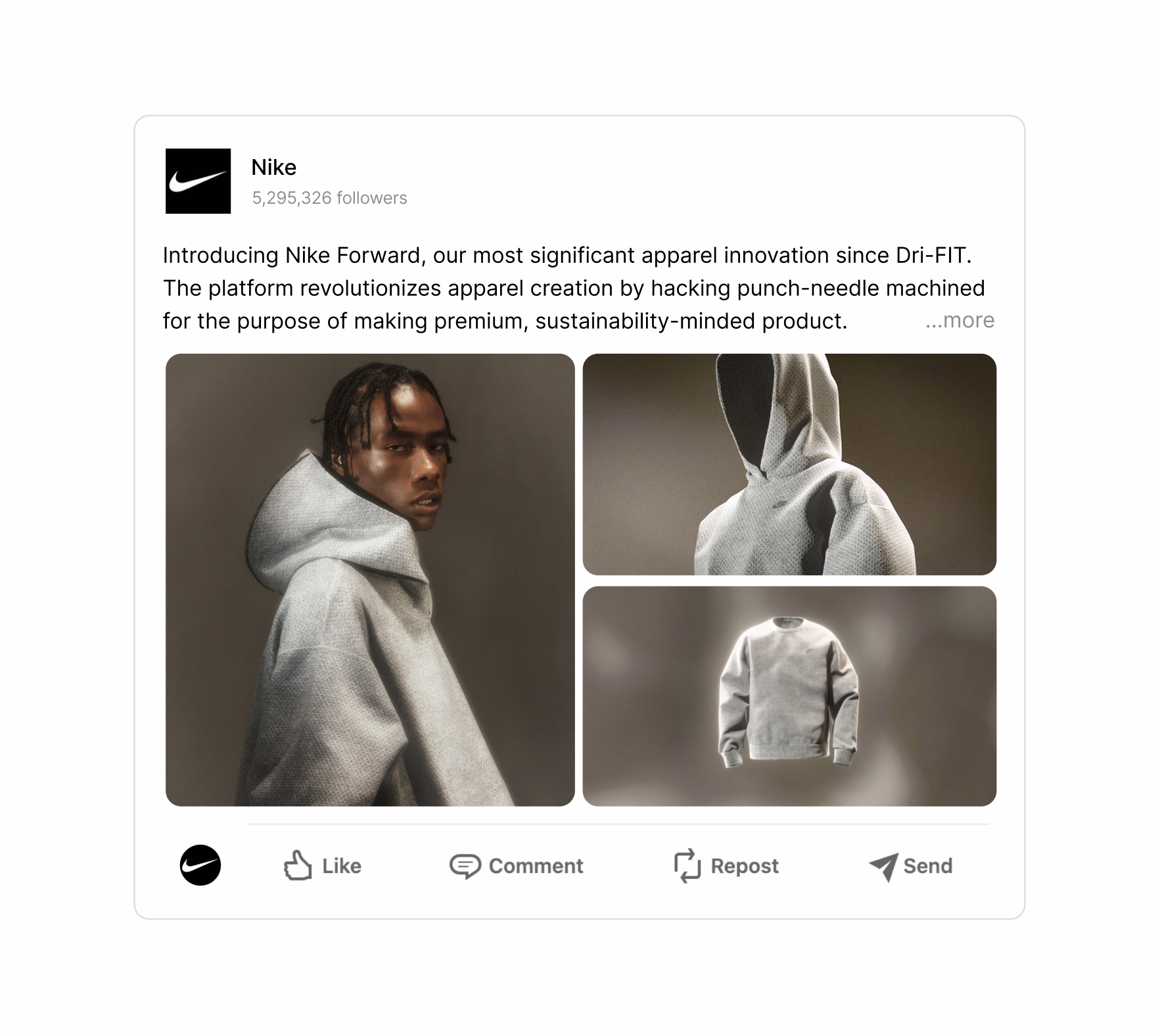Click the round Nike profile icon near Like
Image resolution: width=1158 pixels, height=1036 pixels.
tap(200, 865)
